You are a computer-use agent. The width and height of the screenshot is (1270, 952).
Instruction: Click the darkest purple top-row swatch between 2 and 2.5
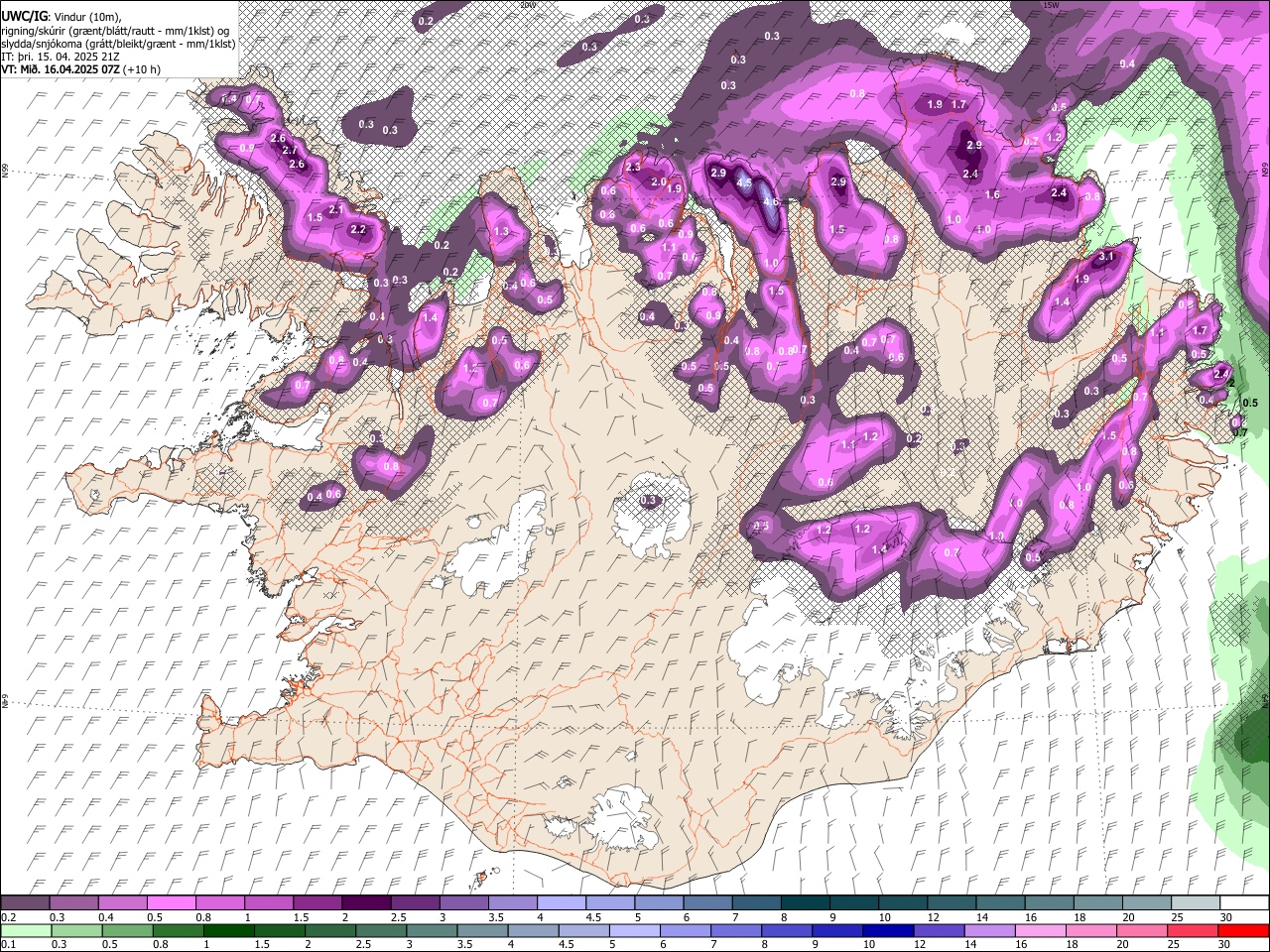[365, 903]
